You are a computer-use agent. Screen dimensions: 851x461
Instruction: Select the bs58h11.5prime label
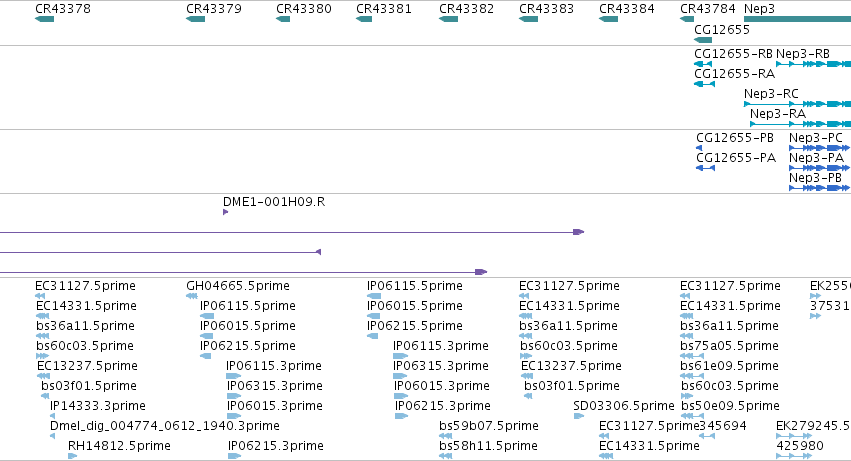pyautogui.click(x=488, y=446)
